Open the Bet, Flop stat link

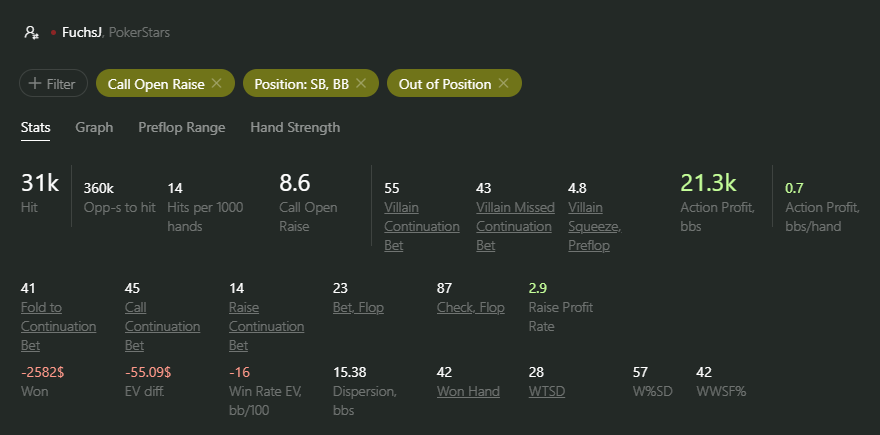click(358, 308)
